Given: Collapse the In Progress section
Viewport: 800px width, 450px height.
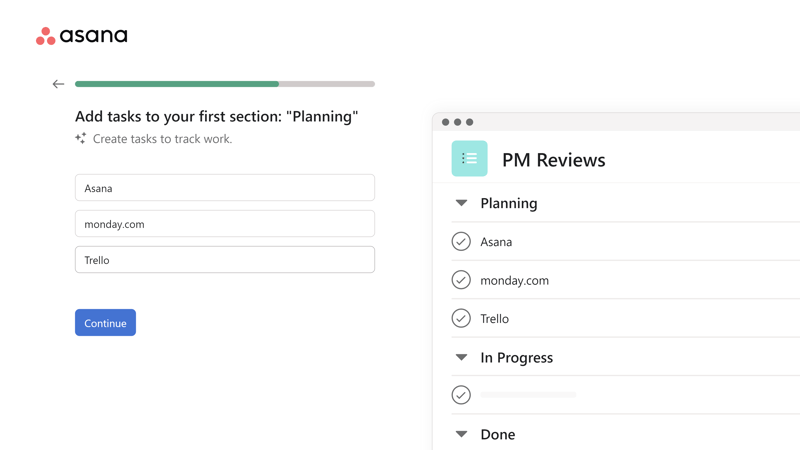Looking at the screenshot, I should 461,357.
